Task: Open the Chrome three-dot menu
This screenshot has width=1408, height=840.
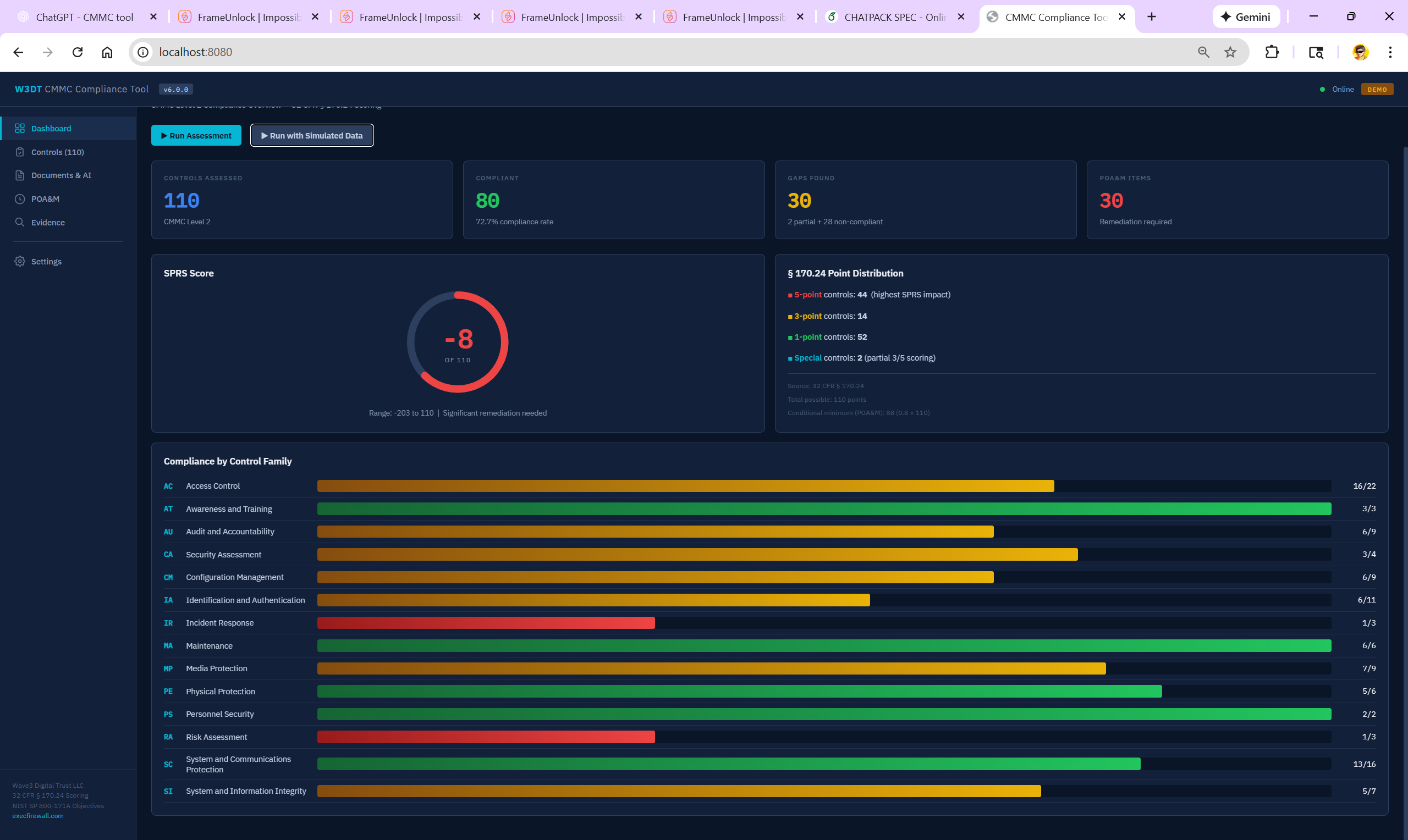Action: (x=1389, y=52)
